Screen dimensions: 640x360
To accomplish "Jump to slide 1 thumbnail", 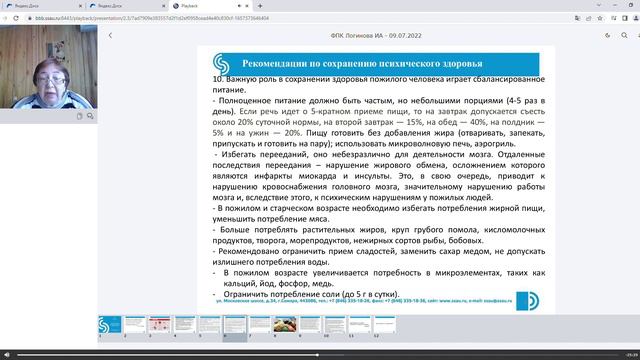I will (x=110, y=325).
